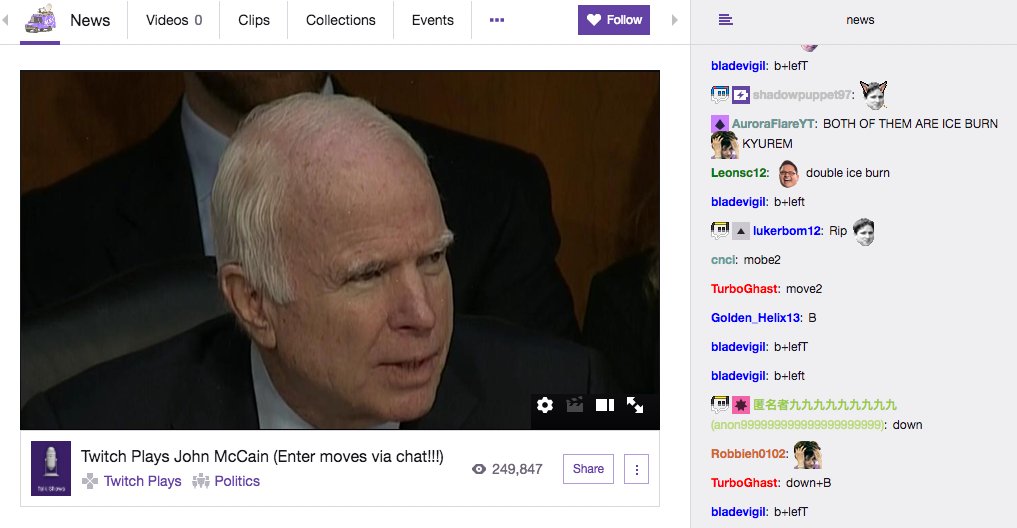Toggle theater mode on the player
The width and height of the screenshot is (1017, 528).
click(x=604, y=405)
